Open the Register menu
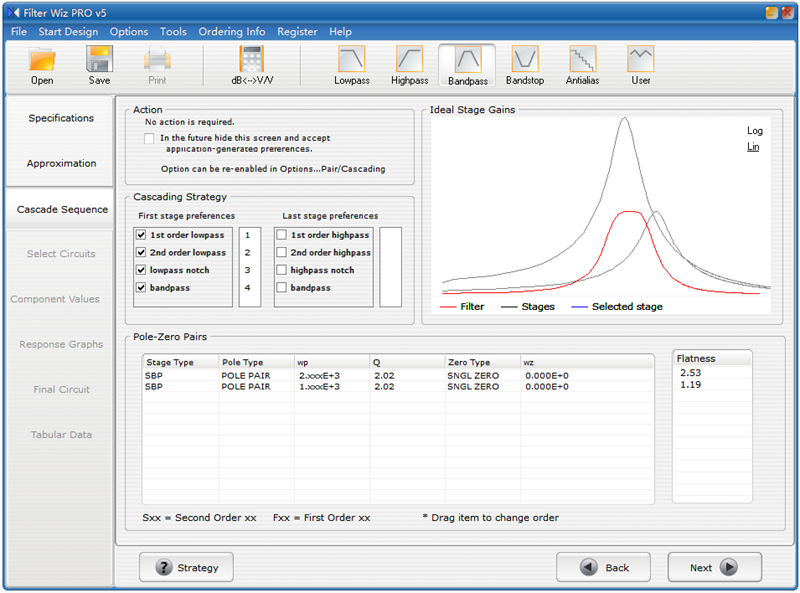The height and width of the screenshot is (593, 800). click(x=297, y=32)
